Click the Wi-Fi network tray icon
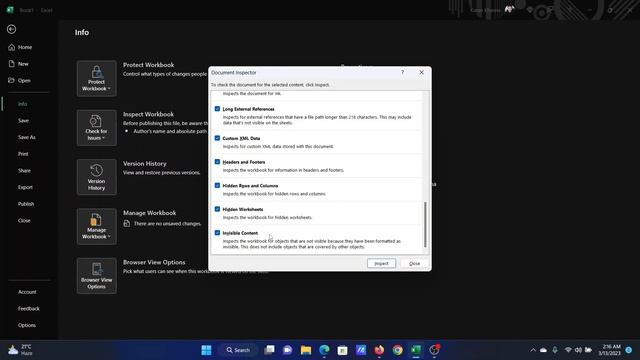The width and height of the screenshot is (640, 360). (568, 350)
